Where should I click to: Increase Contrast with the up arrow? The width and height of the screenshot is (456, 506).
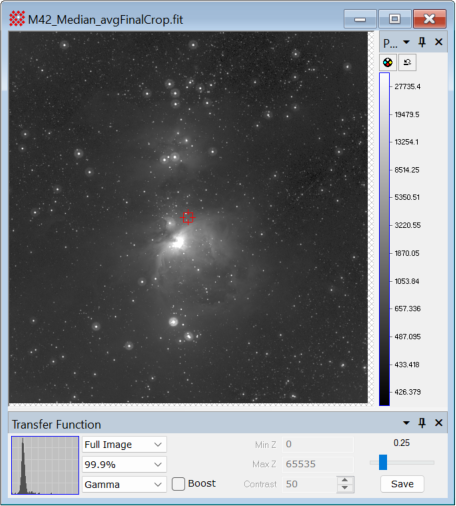click(345, 480)
